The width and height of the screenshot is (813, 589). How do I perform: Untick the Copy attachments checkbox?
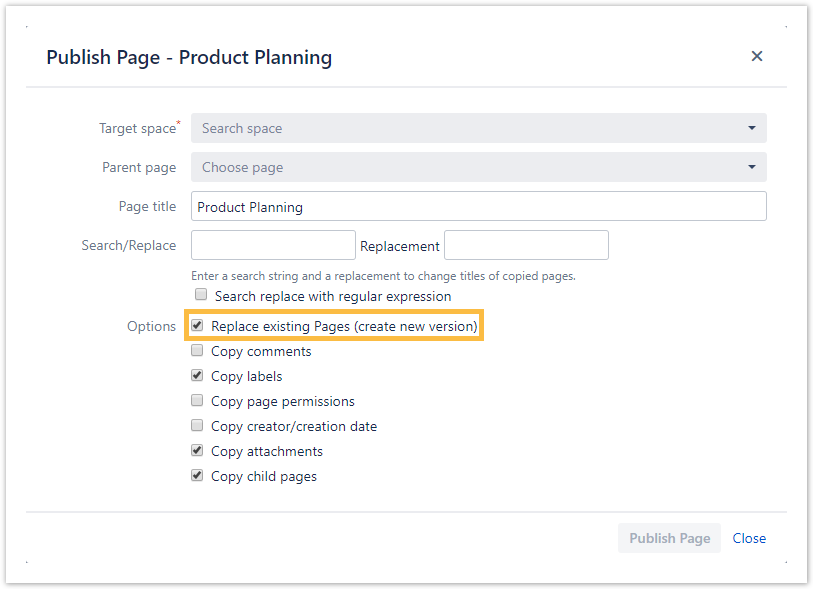(198, 451)
